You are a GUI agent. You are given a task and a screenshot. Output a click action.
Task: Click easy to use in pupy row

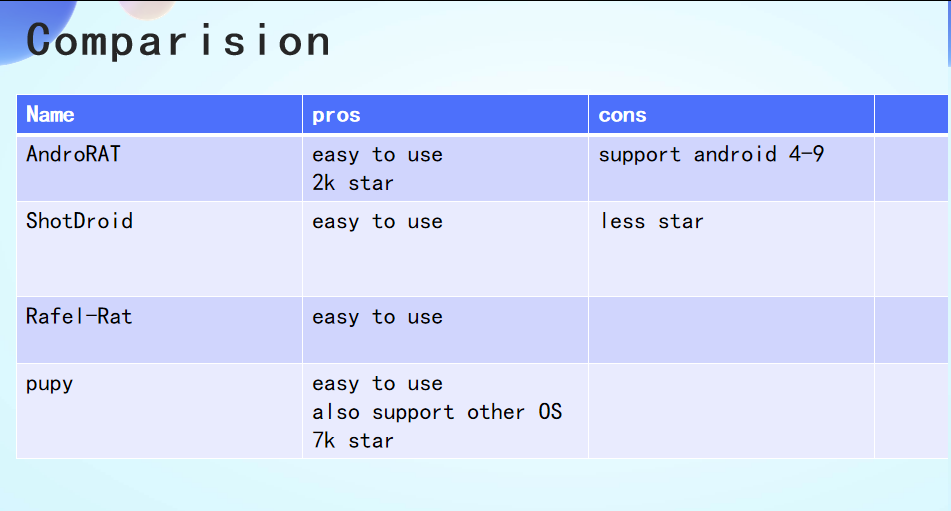pyautogui.click(x=377, y=384)
